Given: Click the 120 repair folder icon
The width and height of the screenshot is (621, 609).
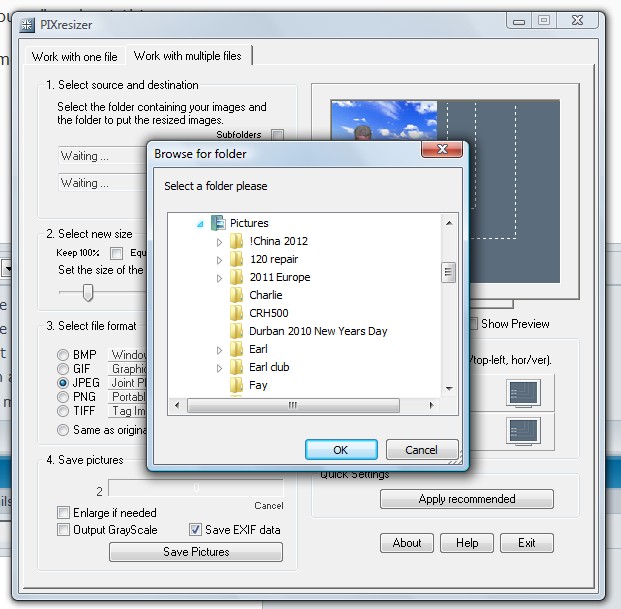Looking at the screenshot, I should (x=236, y=259).
